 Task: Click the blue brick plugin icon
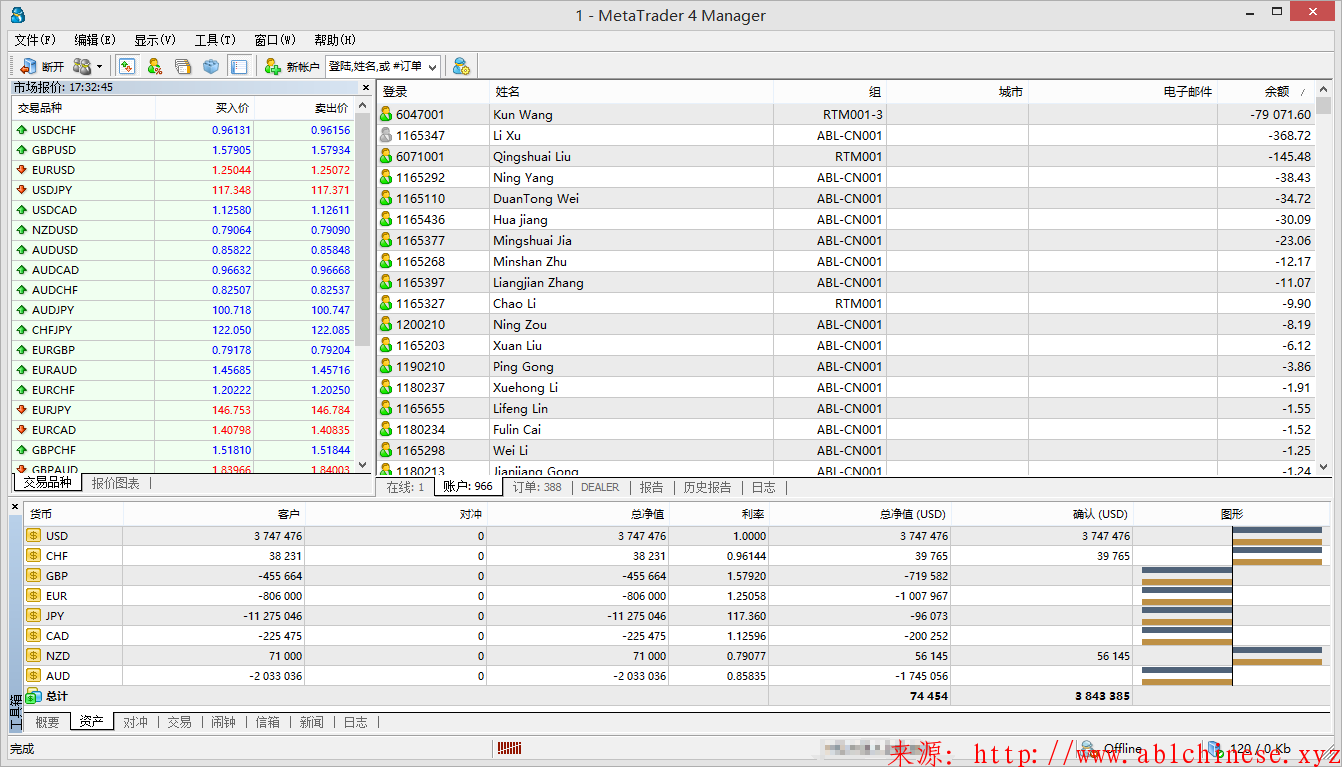[x=211, y=66]
